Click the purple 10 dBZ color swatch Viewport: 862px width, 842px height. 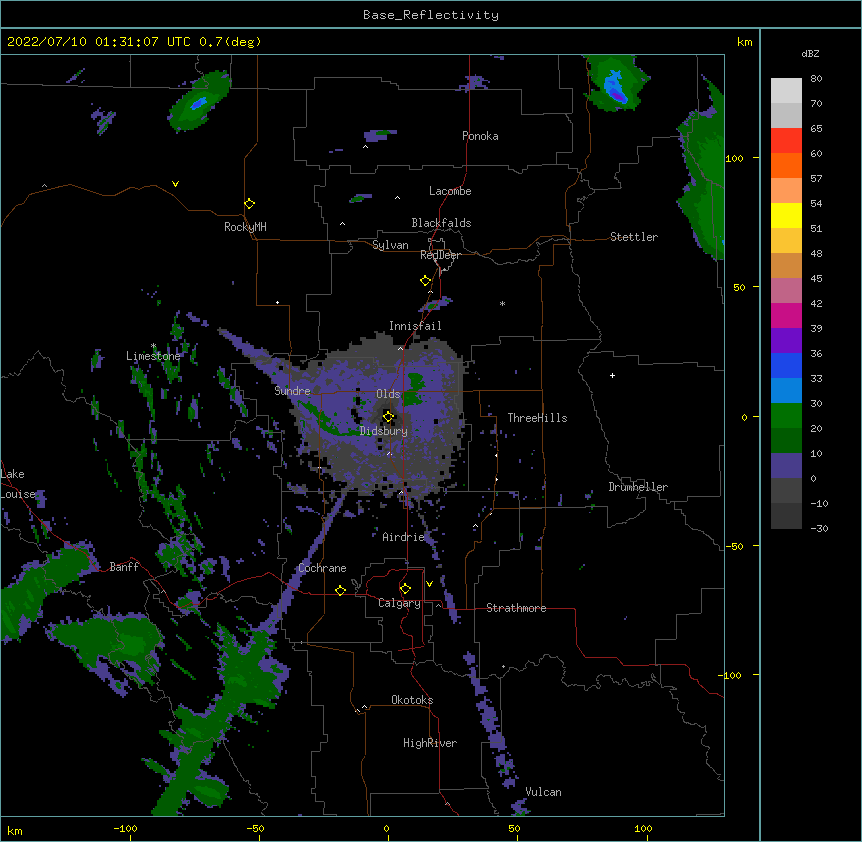pos(786,466)
